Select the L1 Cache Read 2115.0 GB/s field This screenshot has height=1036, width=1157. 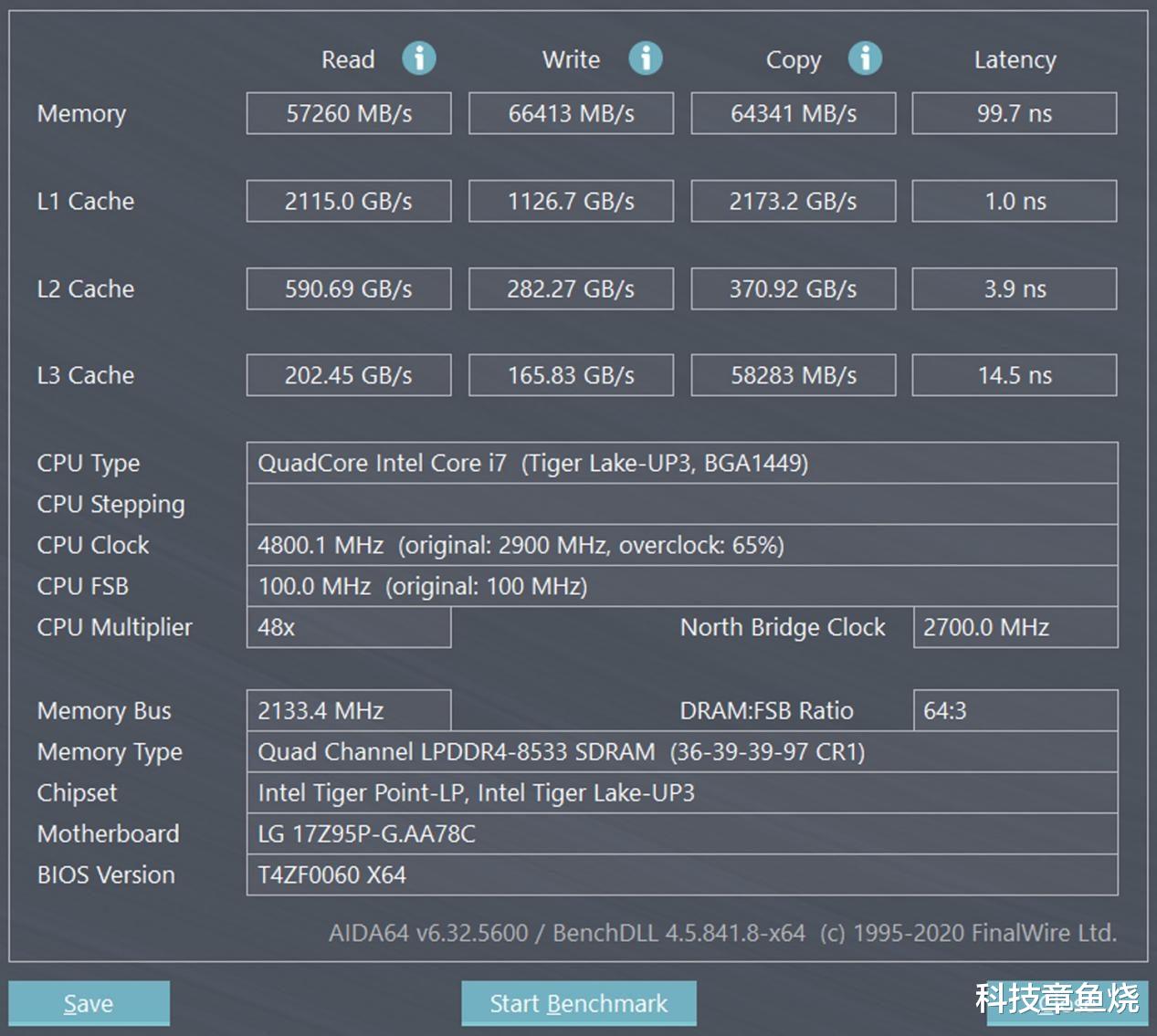pos(349,201)
